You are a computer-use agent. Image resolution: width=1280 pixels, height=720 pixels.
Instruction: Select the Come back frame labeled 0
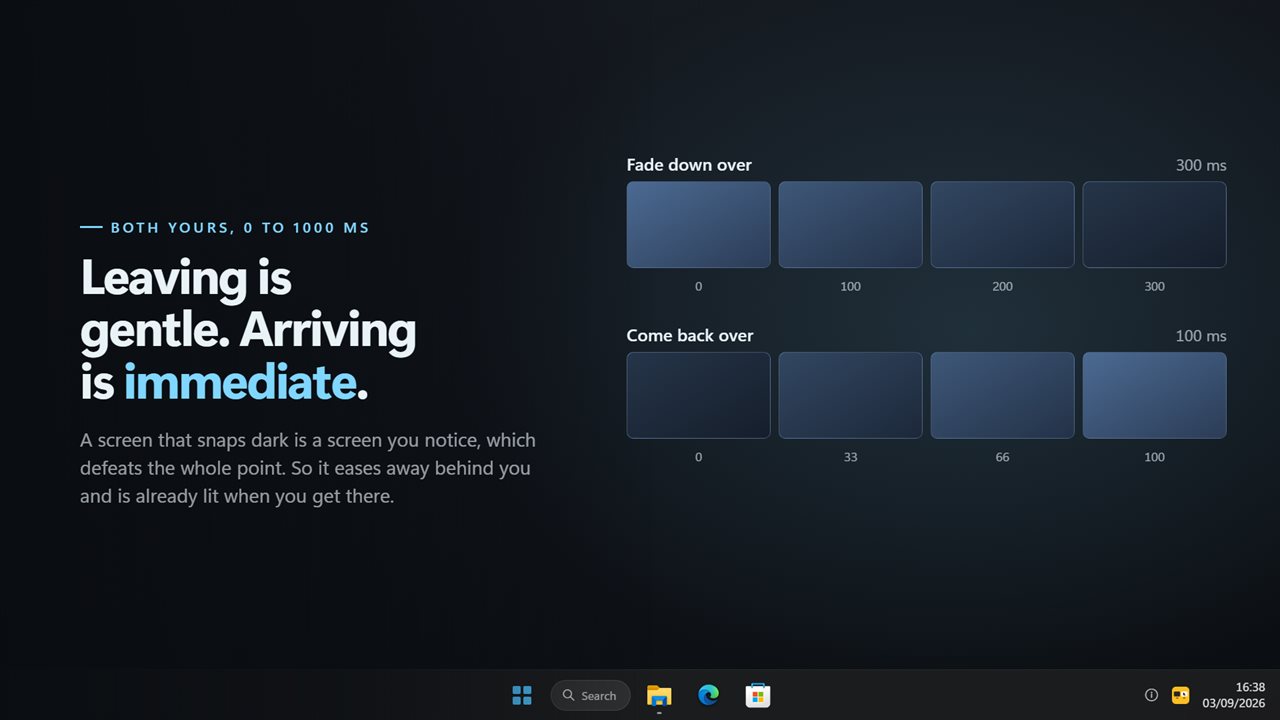click(x=699, y=395)
